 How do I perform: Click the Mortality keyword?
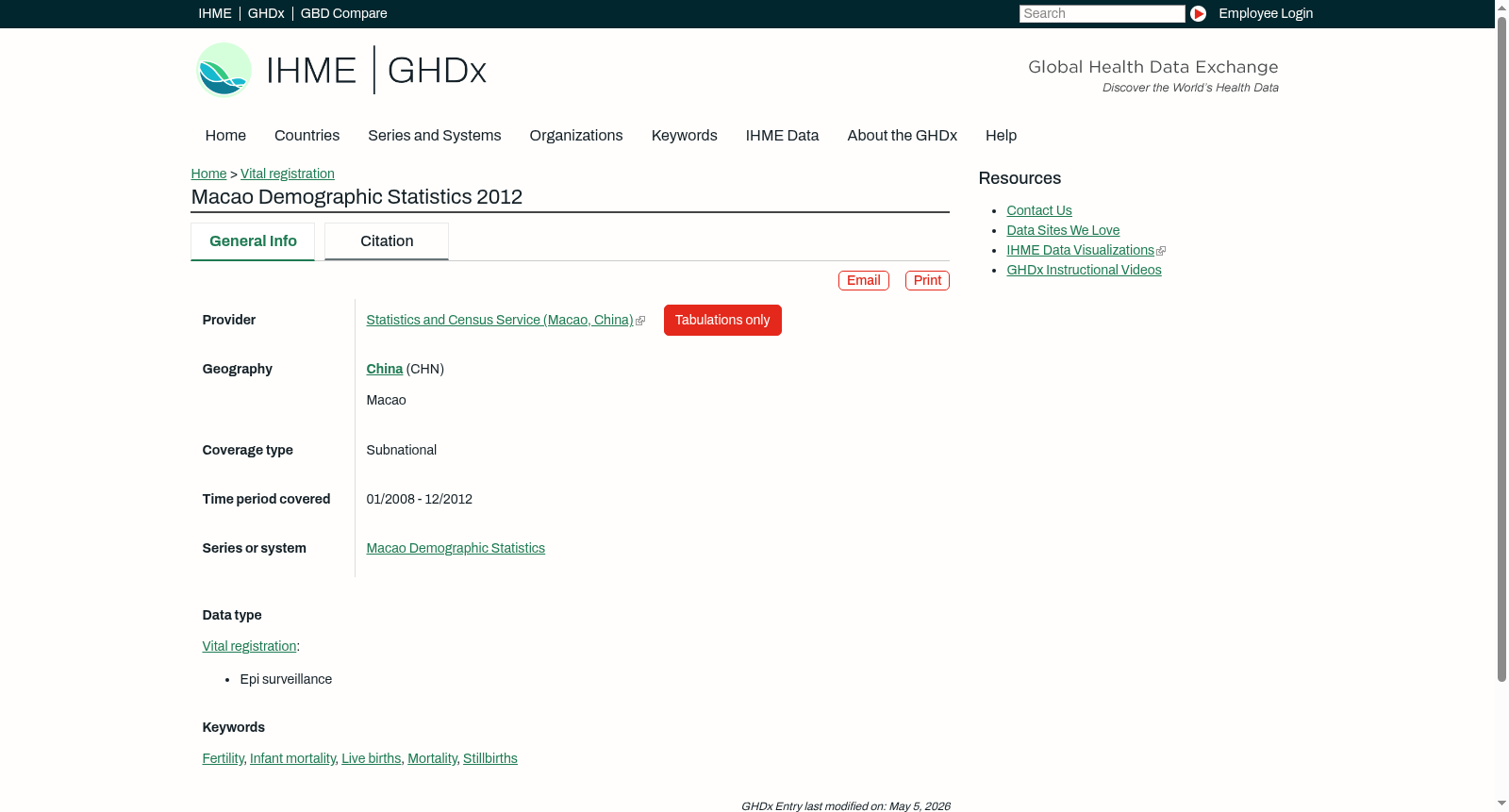[x=432, y=759]
